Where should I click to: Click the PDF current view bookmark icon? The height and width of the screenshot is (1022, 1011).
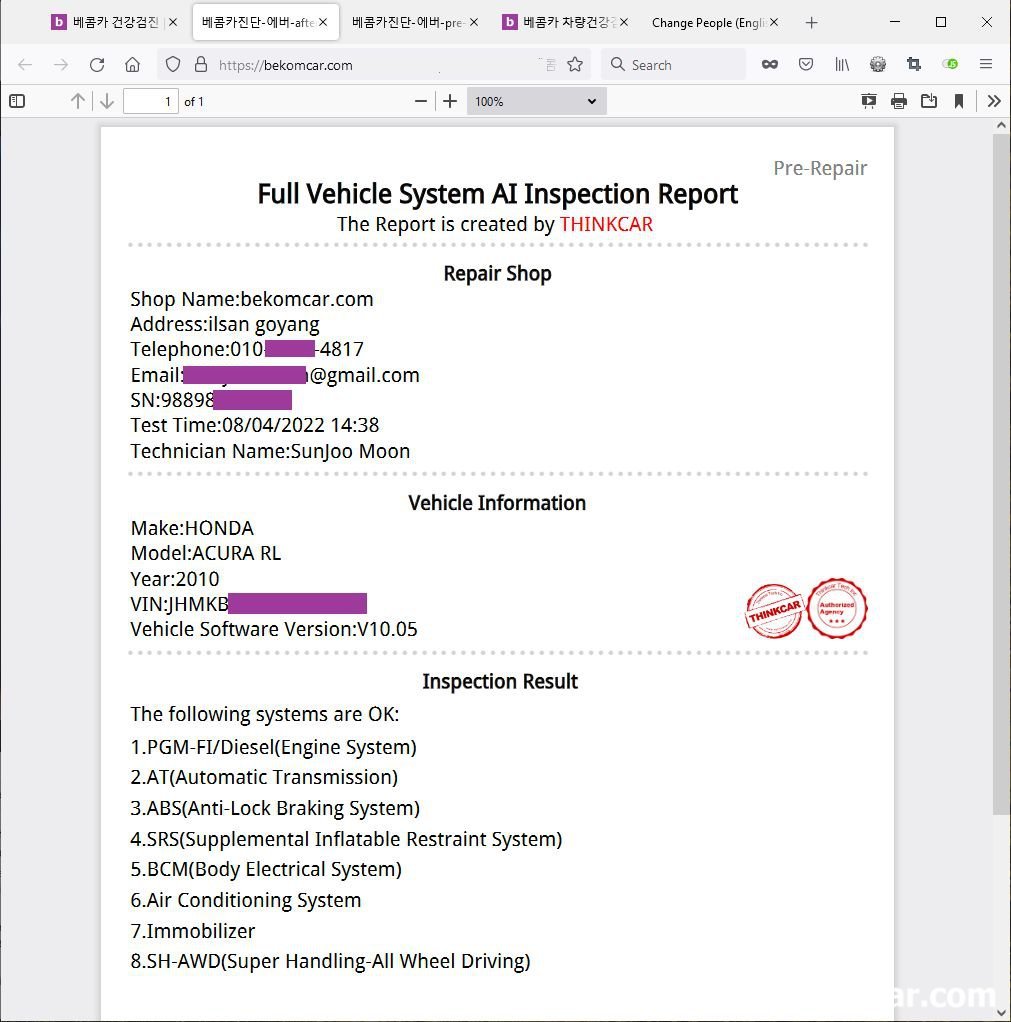[x=959, y=101]
